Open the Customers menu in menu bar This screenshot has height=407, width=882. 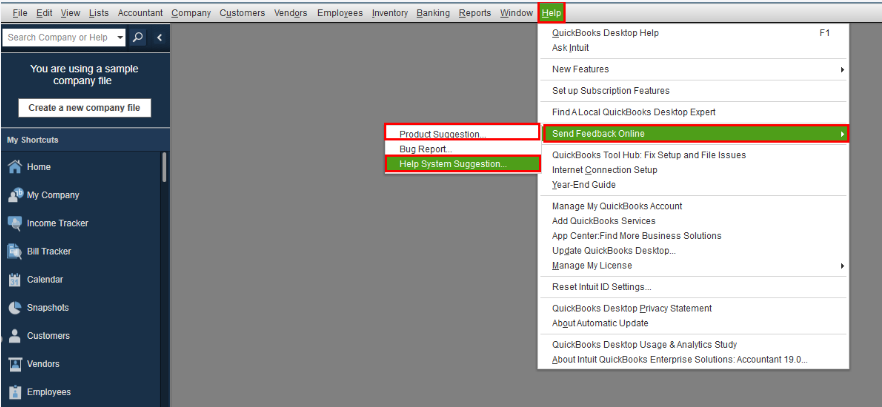pos(242,12)
